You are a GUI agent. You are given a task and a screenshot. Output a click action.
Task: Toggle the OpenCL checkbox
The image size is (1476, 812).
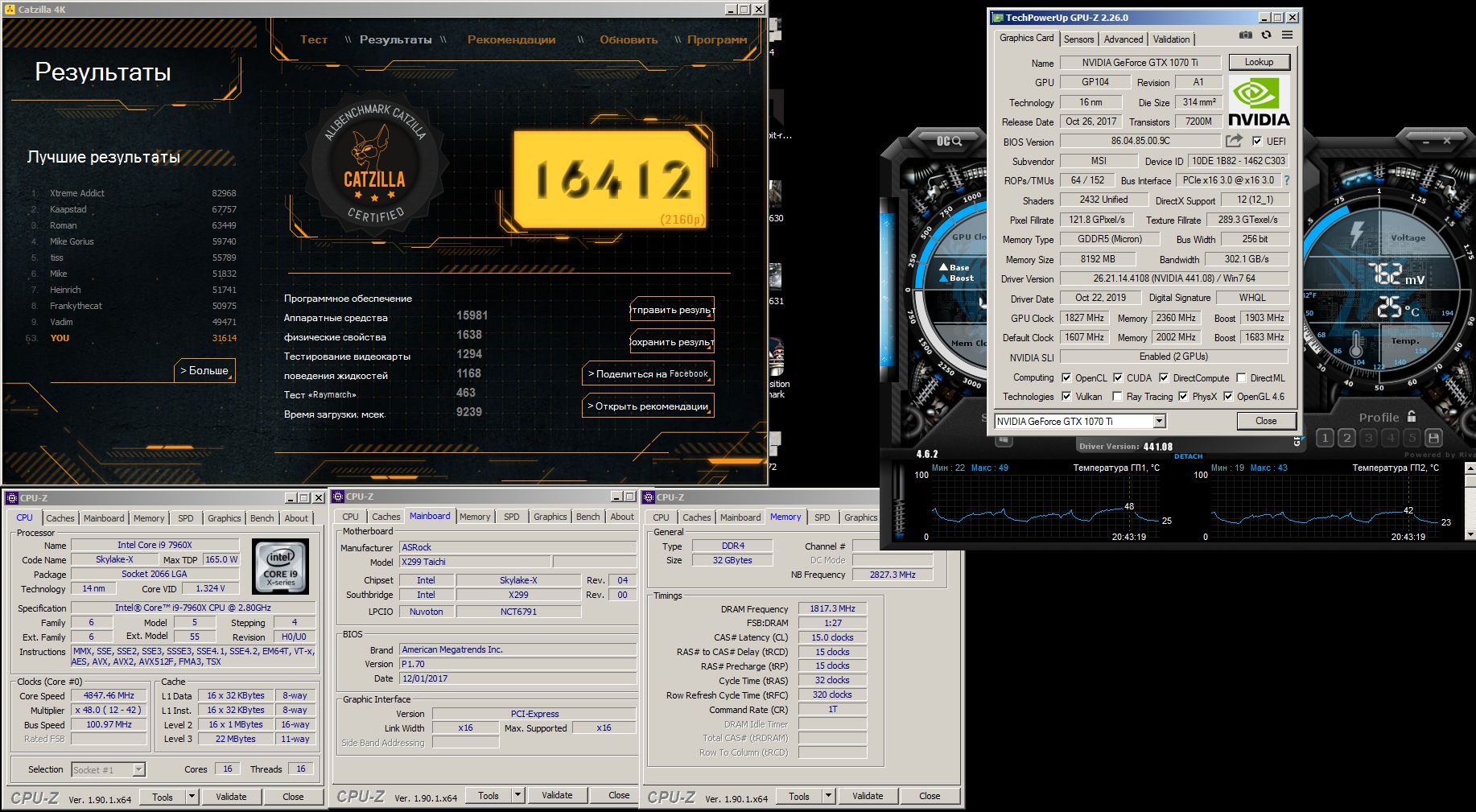[x=1066, y=377]
